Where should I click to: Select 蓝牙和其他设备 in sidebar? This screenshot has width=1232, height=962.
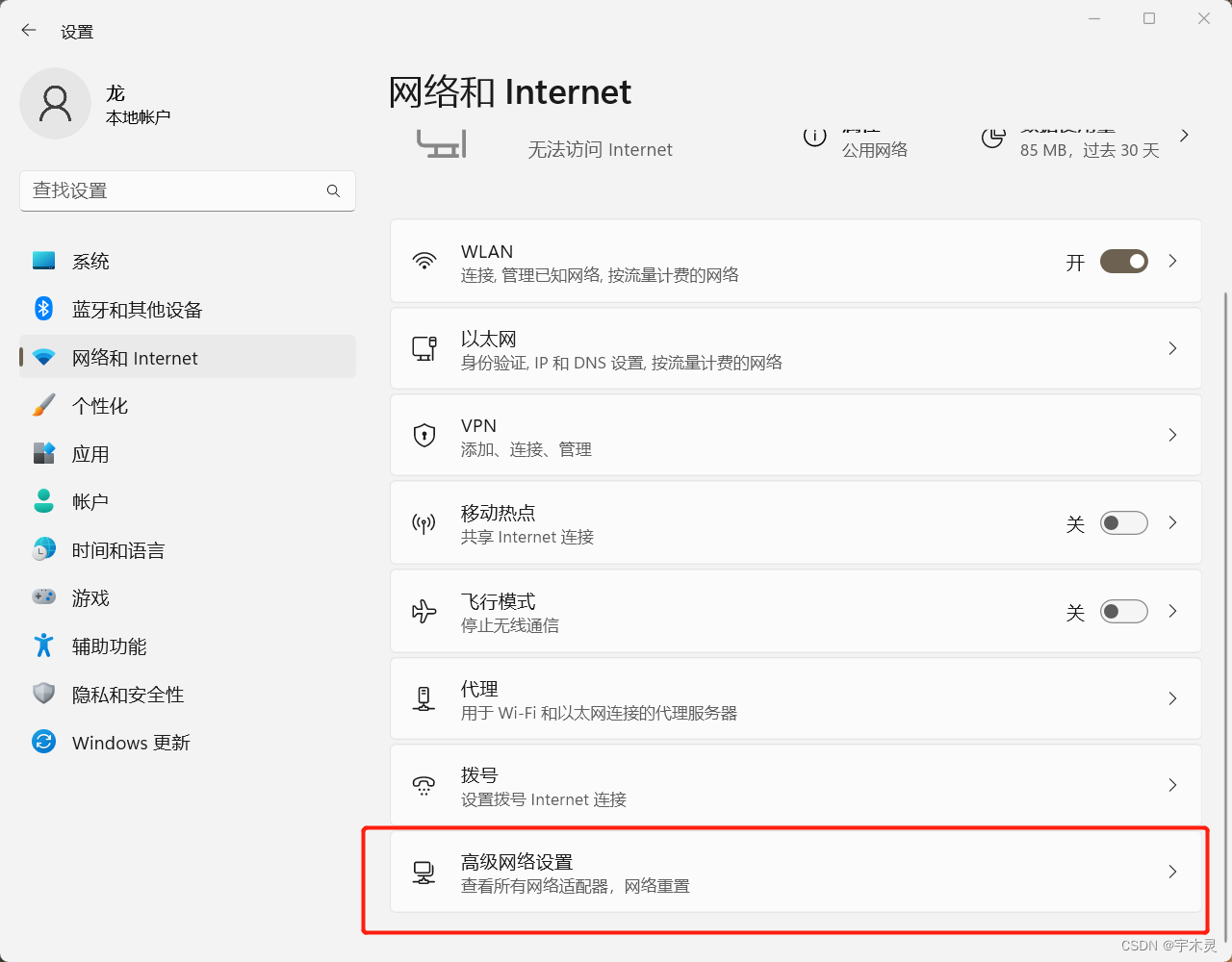pos(188,309)
